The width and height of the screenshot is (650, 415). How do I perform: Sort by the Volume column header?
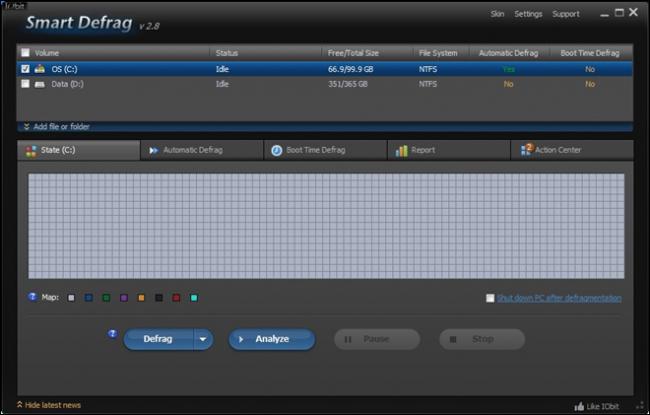pyautogui.click(x=46, y=53)
